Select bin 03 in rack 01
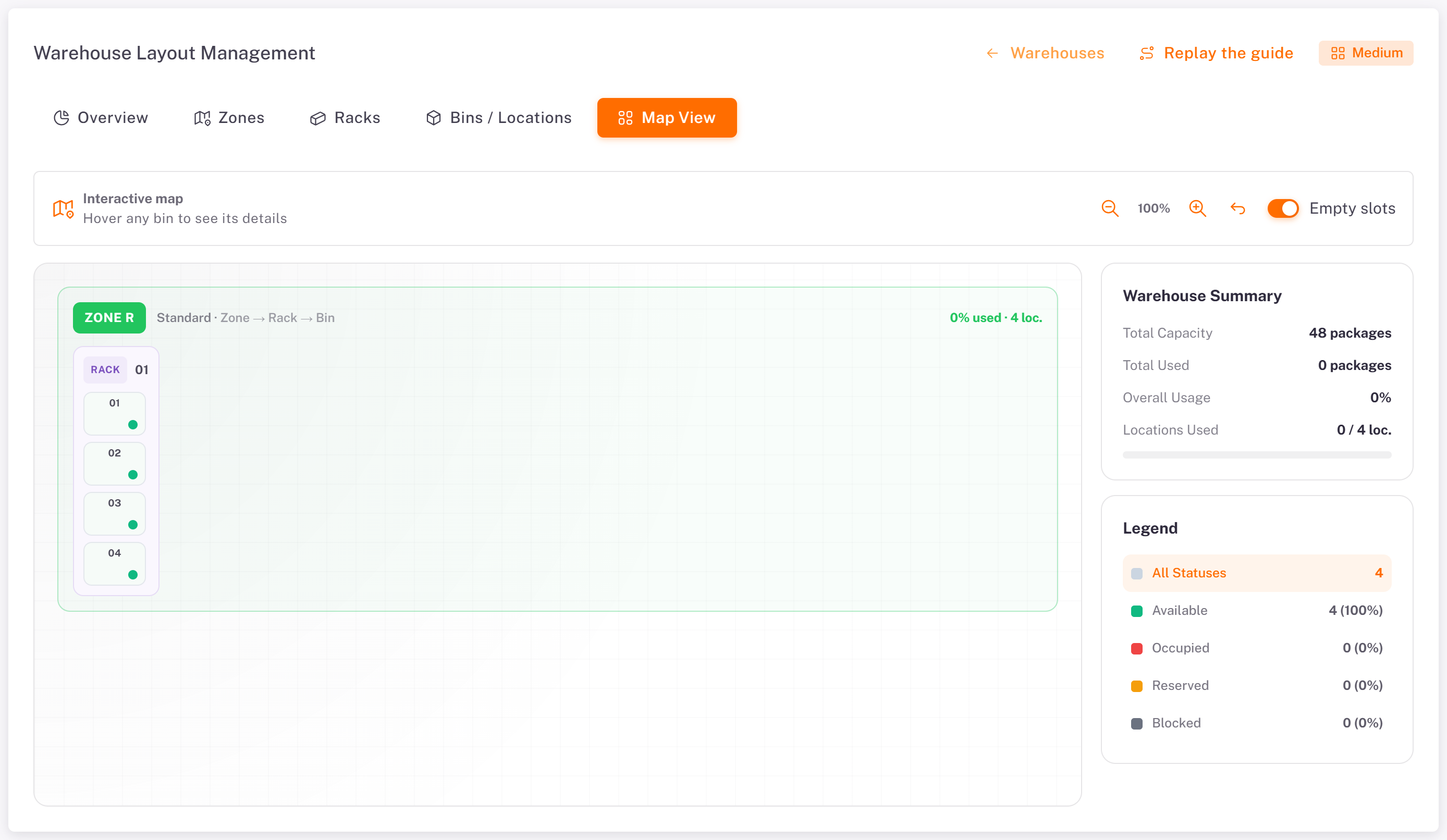This screenshot has width=1447, height=840. tap(114, 513)
